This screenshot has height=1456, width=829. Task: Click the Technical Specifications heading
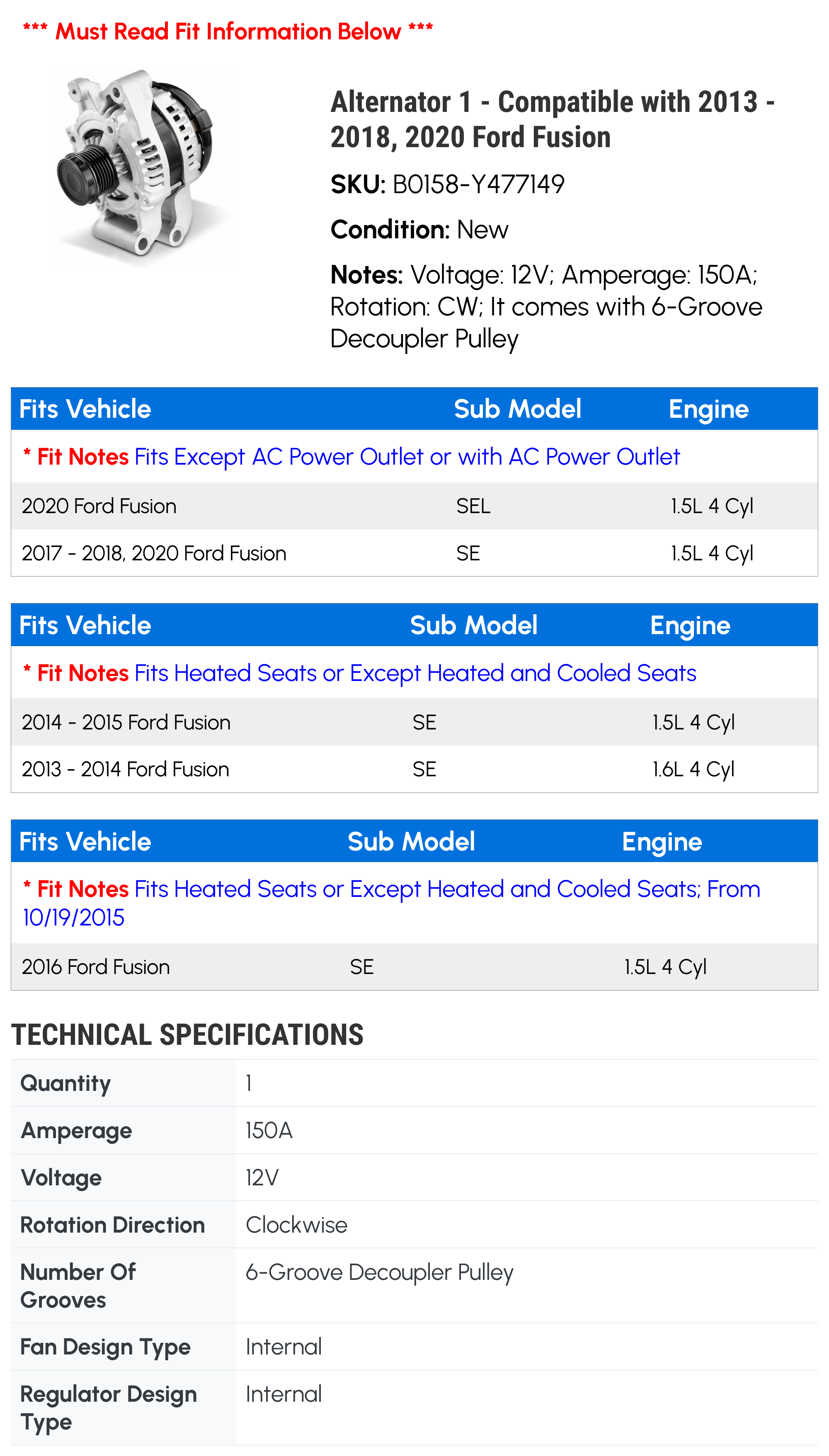pos(187,1034)
